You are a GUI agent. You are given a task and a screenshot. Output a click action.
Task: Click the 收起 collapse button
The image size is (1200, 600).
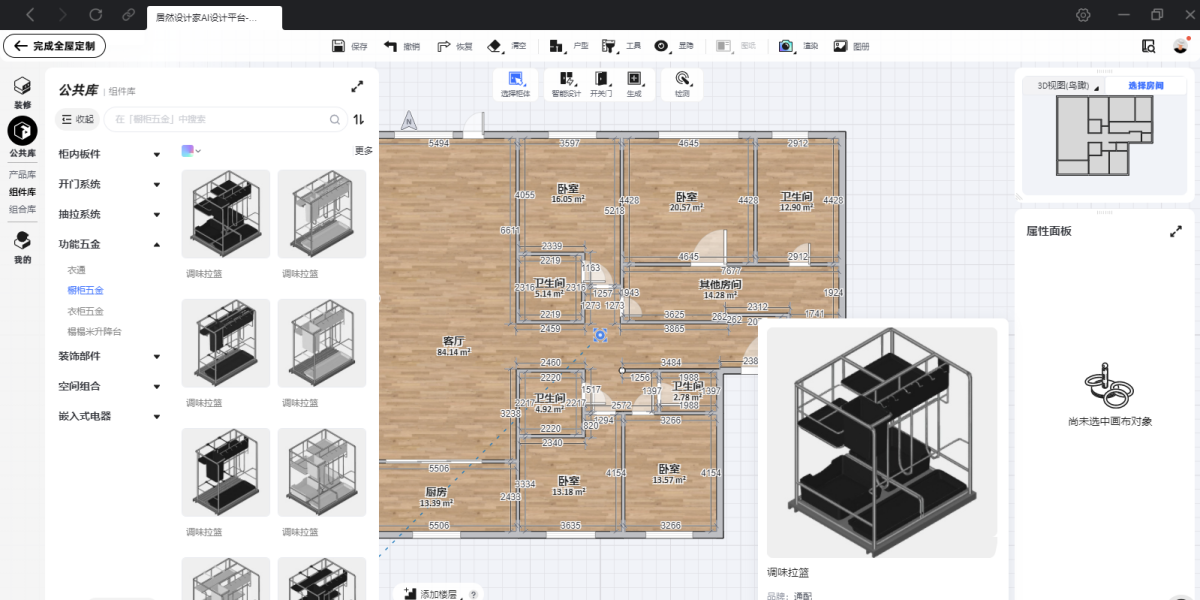(x=76, y=119)
